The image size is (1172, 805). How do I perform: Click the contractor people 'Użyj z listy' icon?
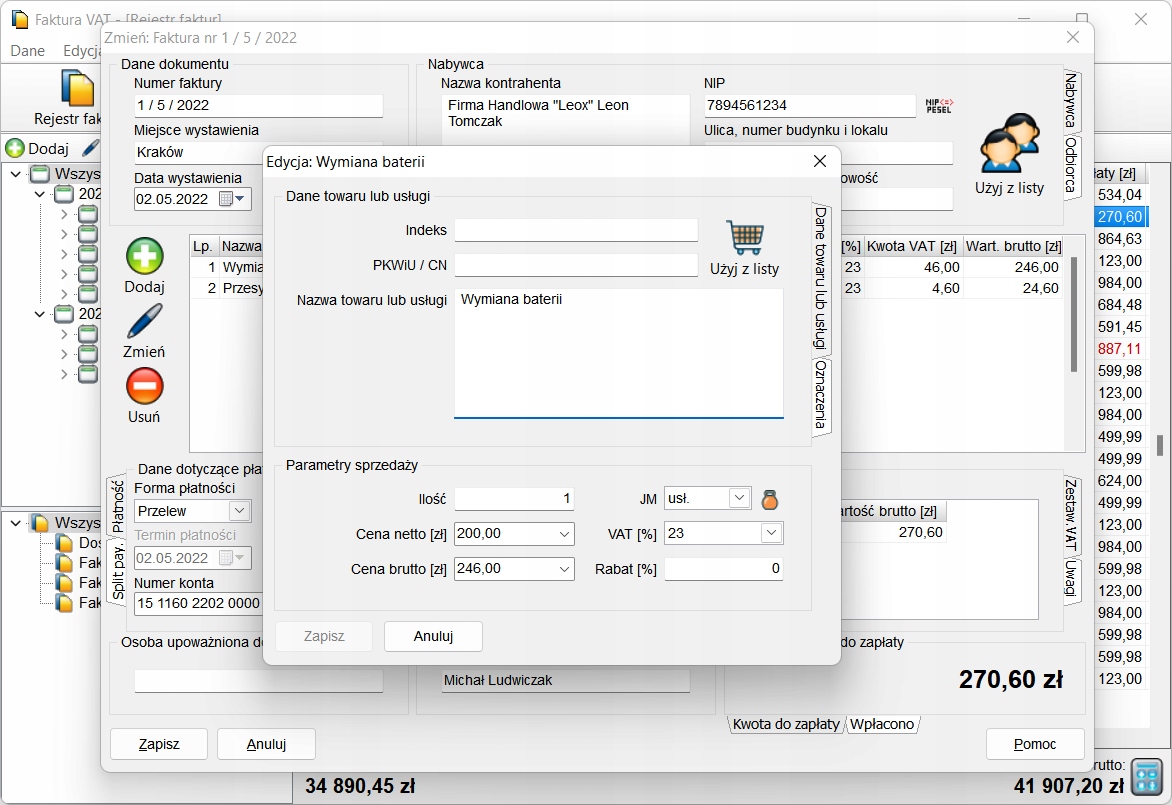tap(1009, 144)
